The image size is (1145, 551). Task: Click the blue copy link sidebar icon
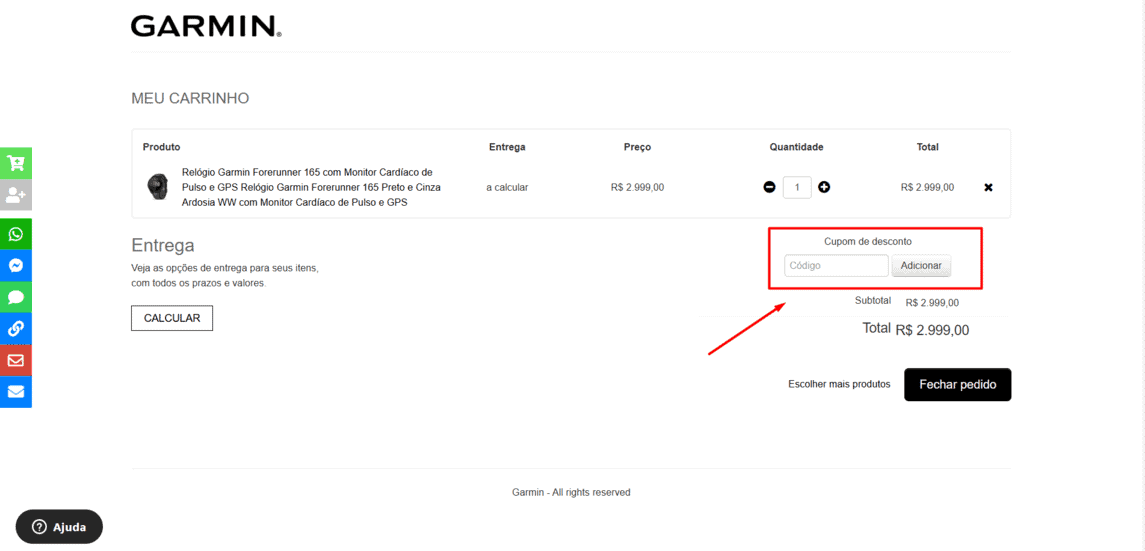click(15, 328)
